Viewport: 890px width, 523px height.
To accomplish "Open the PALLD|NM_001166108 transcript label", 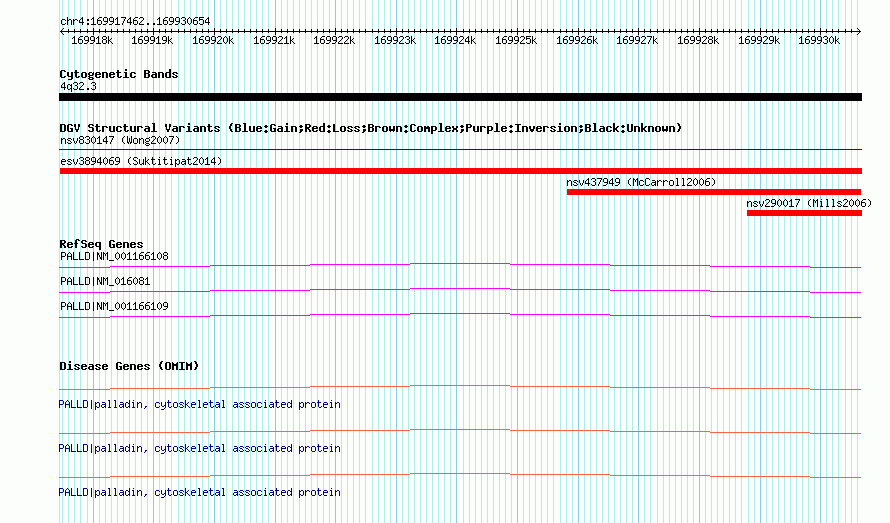I will pos(114,256).
